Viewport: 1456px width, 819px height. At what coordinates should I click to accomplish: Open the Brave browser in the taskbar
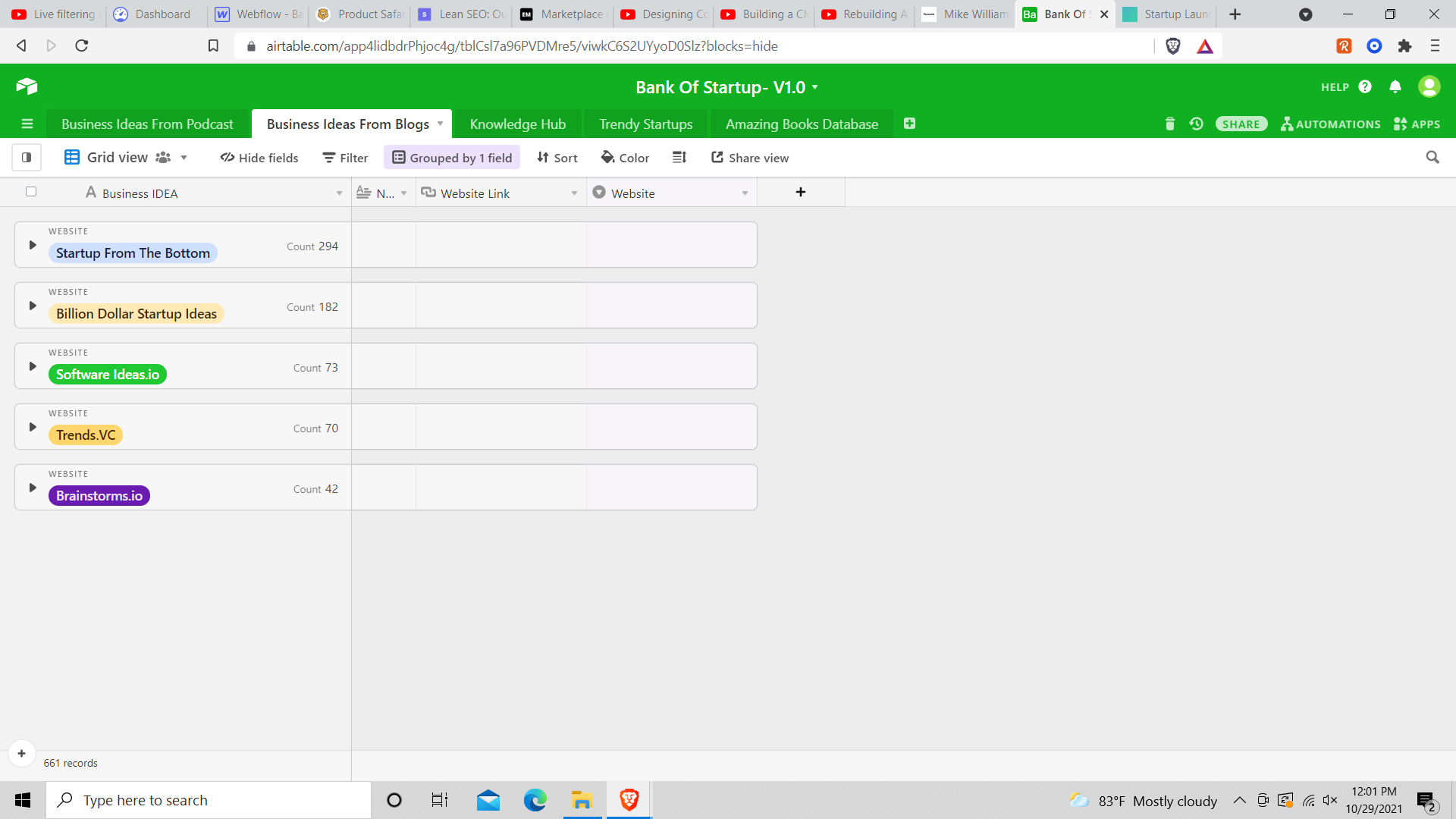point(629,800)
